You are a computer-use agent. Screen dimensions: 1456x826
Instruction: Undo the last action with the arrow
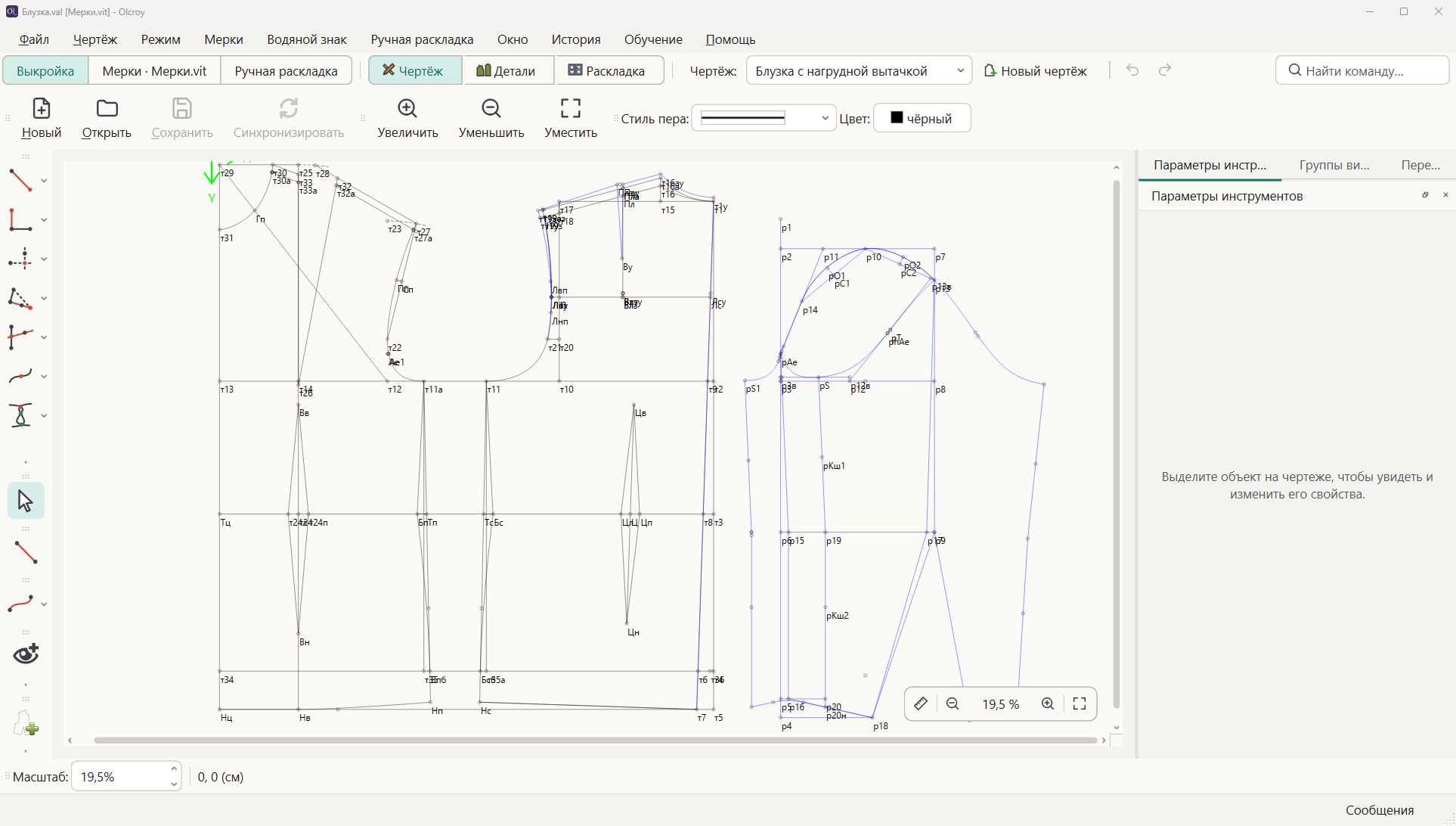pyautogui.click(x=1132, y=70)
